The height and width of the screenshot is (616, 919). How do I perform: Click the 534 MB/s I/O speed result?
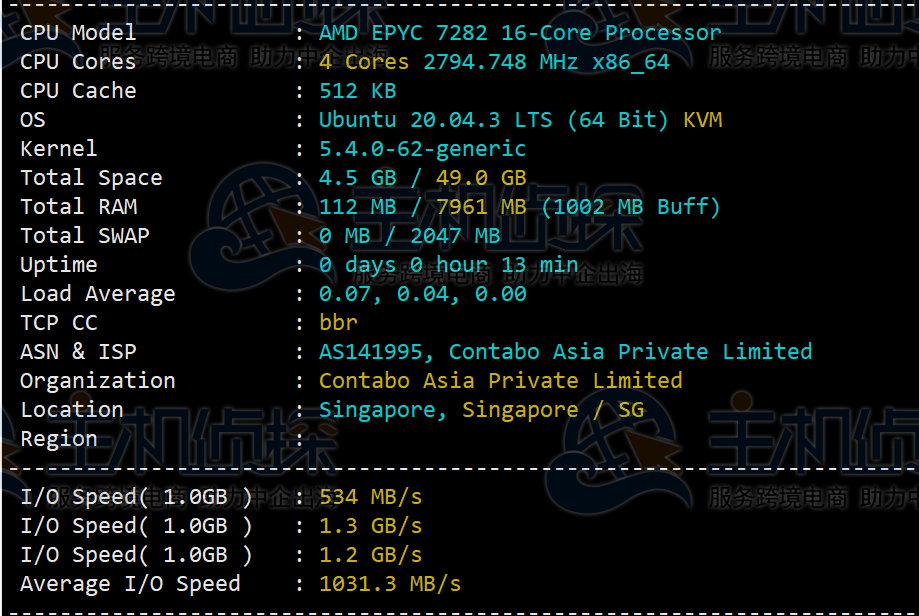(370, 497)
